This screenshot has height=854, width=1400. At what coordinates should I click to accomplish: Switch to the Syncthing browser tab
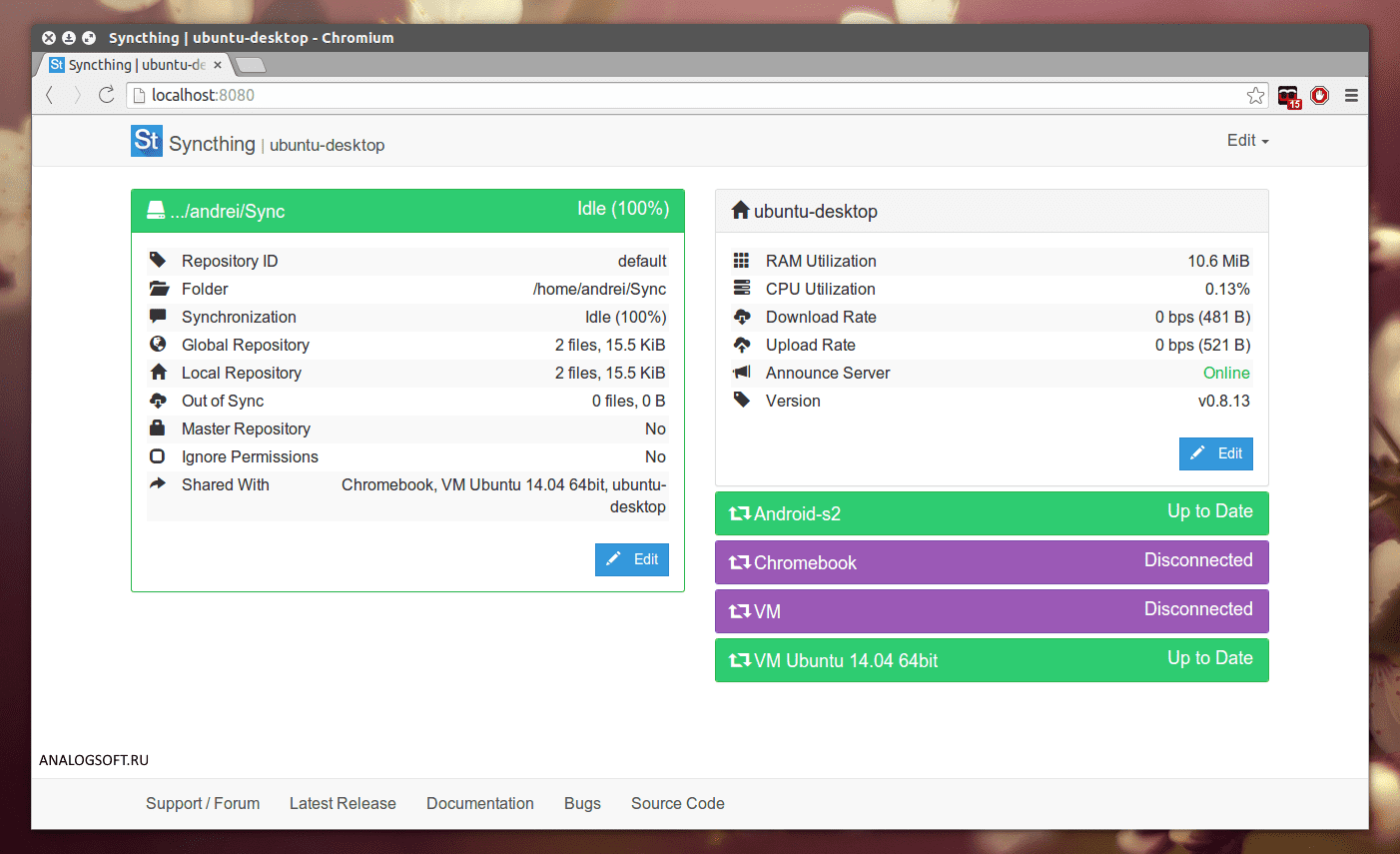coord(130,64)
